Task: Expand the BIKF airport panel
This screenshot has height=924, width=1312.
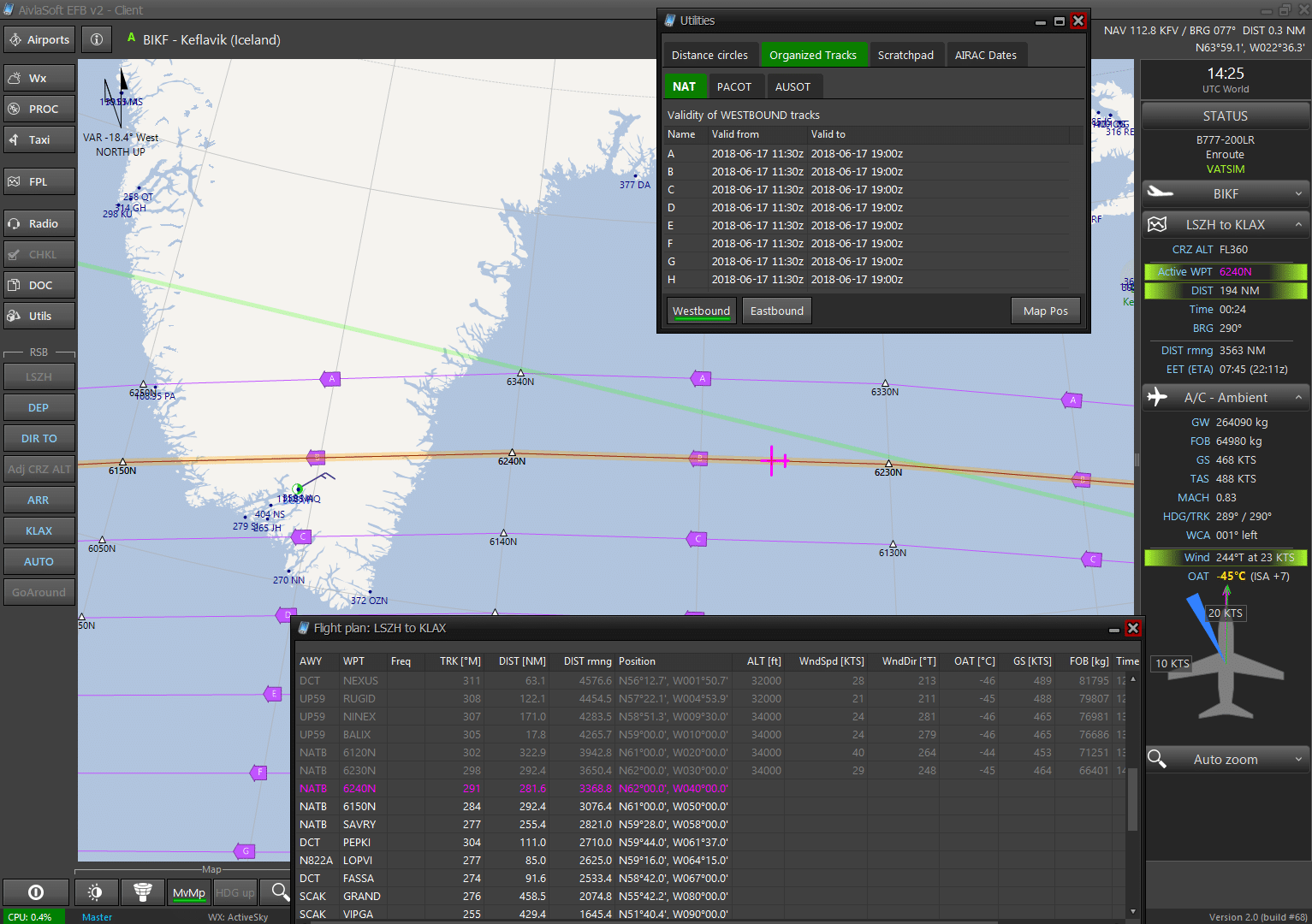Action: click(1225, 193)
